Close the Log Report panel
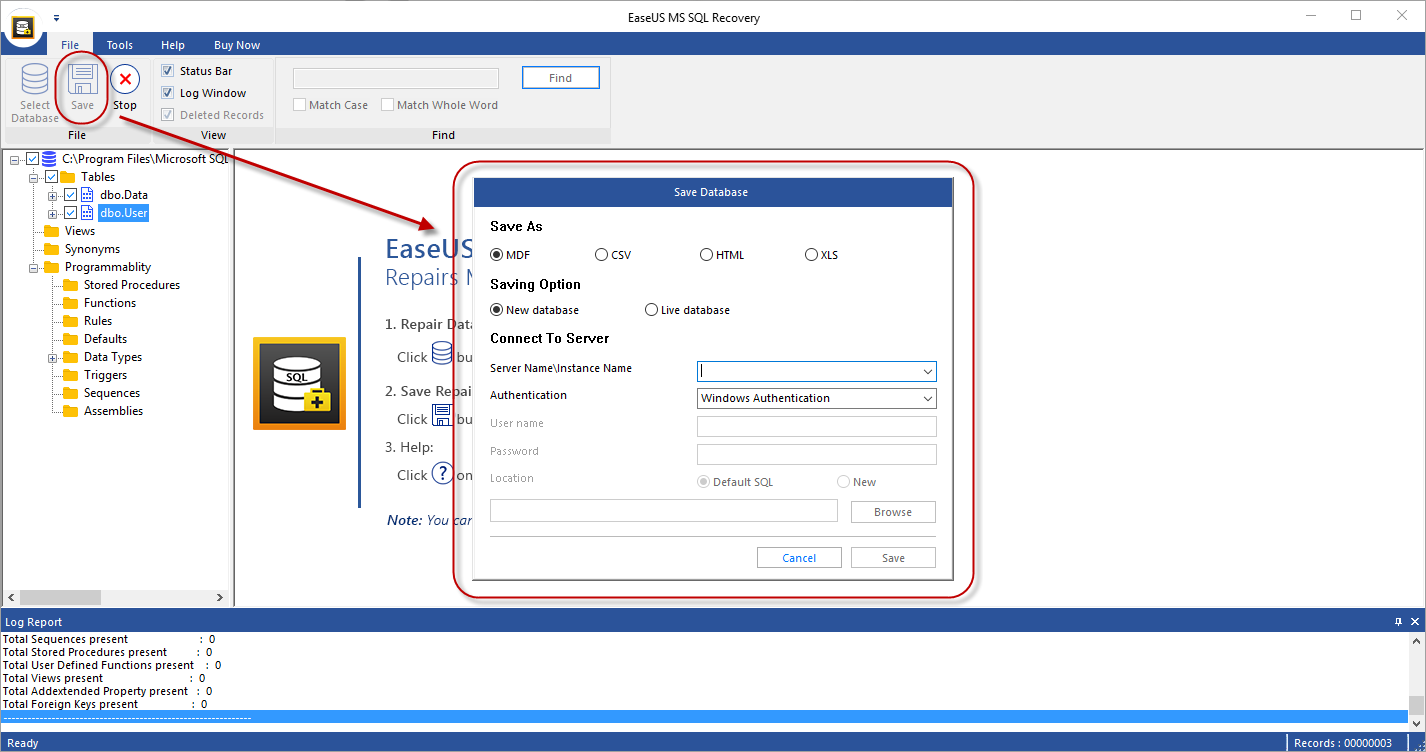Viewport: 1426px width, 752px height. click(1415, 622)
